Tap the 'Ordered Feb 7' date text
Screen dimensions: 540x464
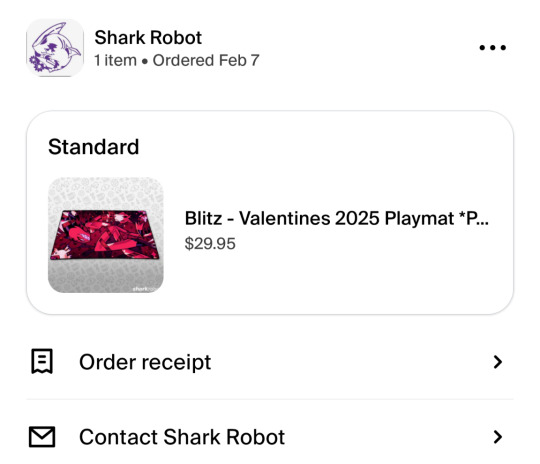(206, 60)
